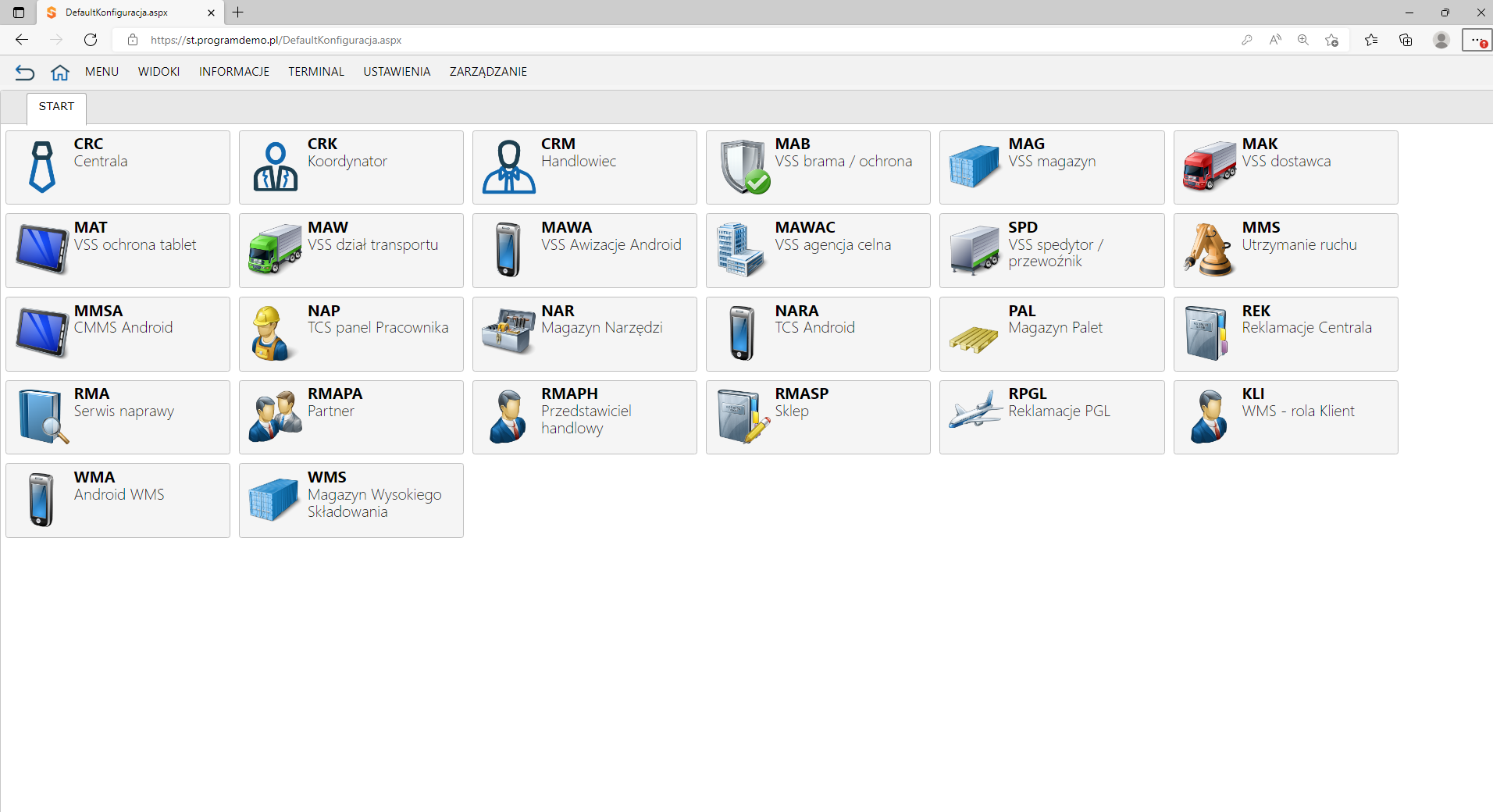Open the NAR toolbox icon
Image resolution: width=1493 pixels, height=812 pixels.
point(508,332)
